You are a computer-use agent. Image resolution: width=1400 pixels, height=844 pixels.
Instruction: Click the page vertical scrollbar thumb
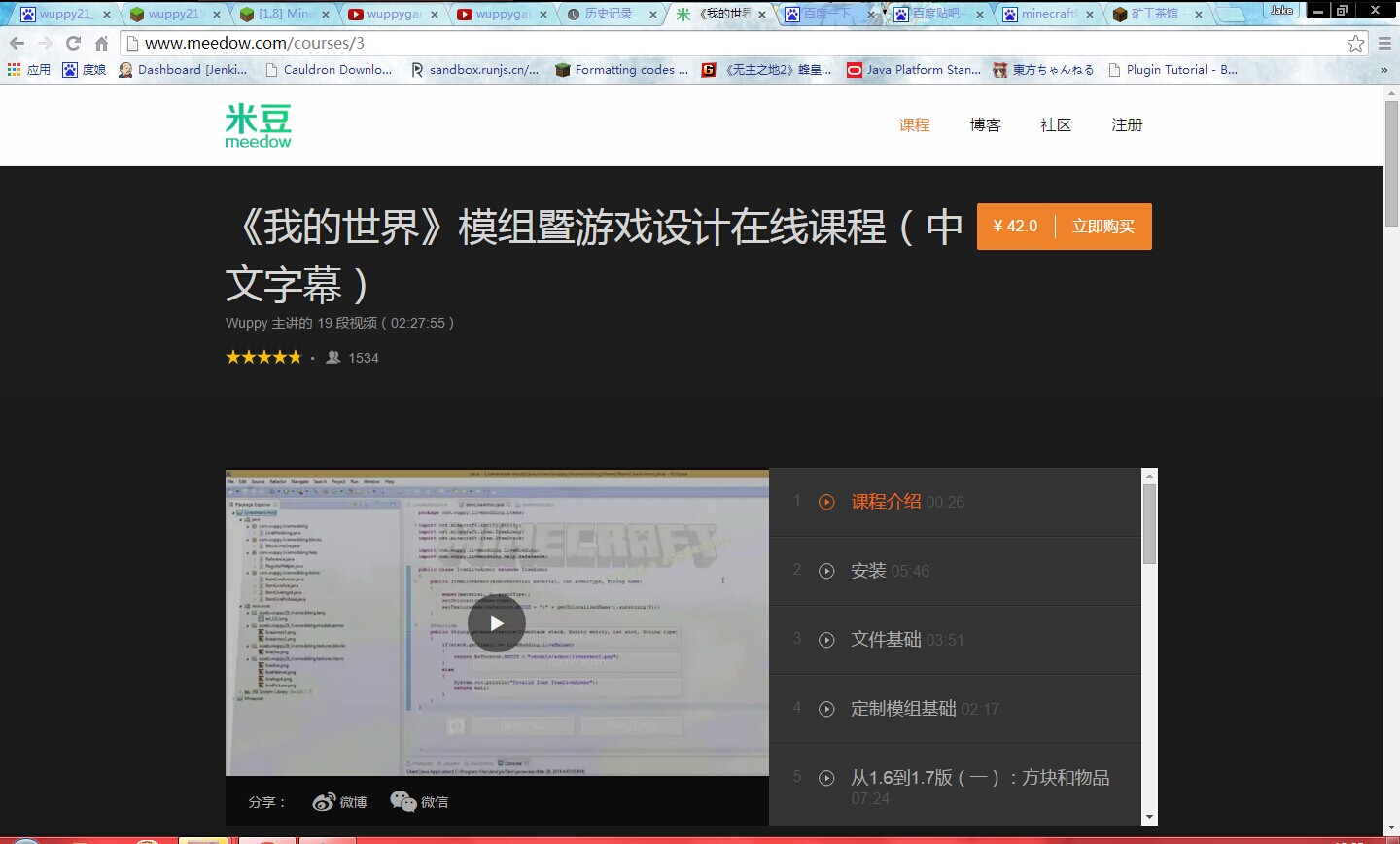[x=1391, y=163]
